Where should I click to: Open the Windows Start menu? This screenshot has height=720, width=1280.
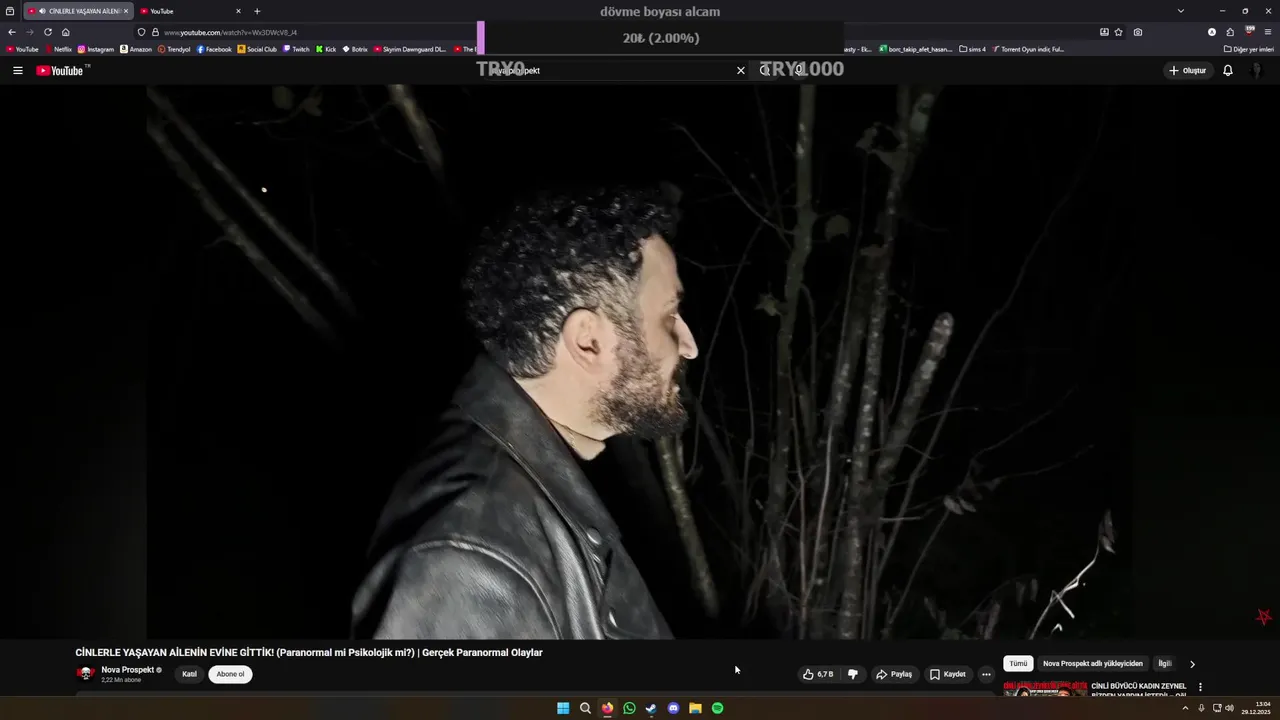(563, 708)
